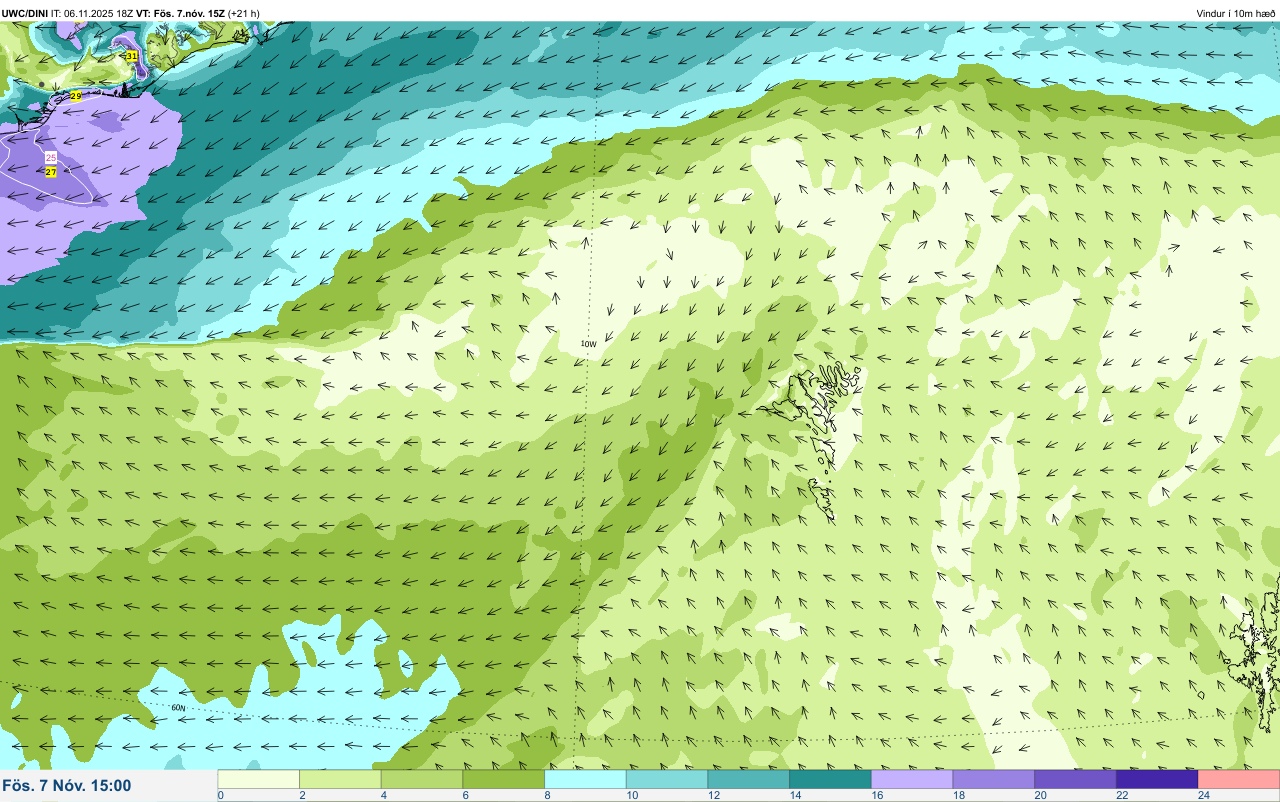The image size is (1280, 802).
Task: Select the darker green 6–8 legend swatch
Action: pos(504,779)
